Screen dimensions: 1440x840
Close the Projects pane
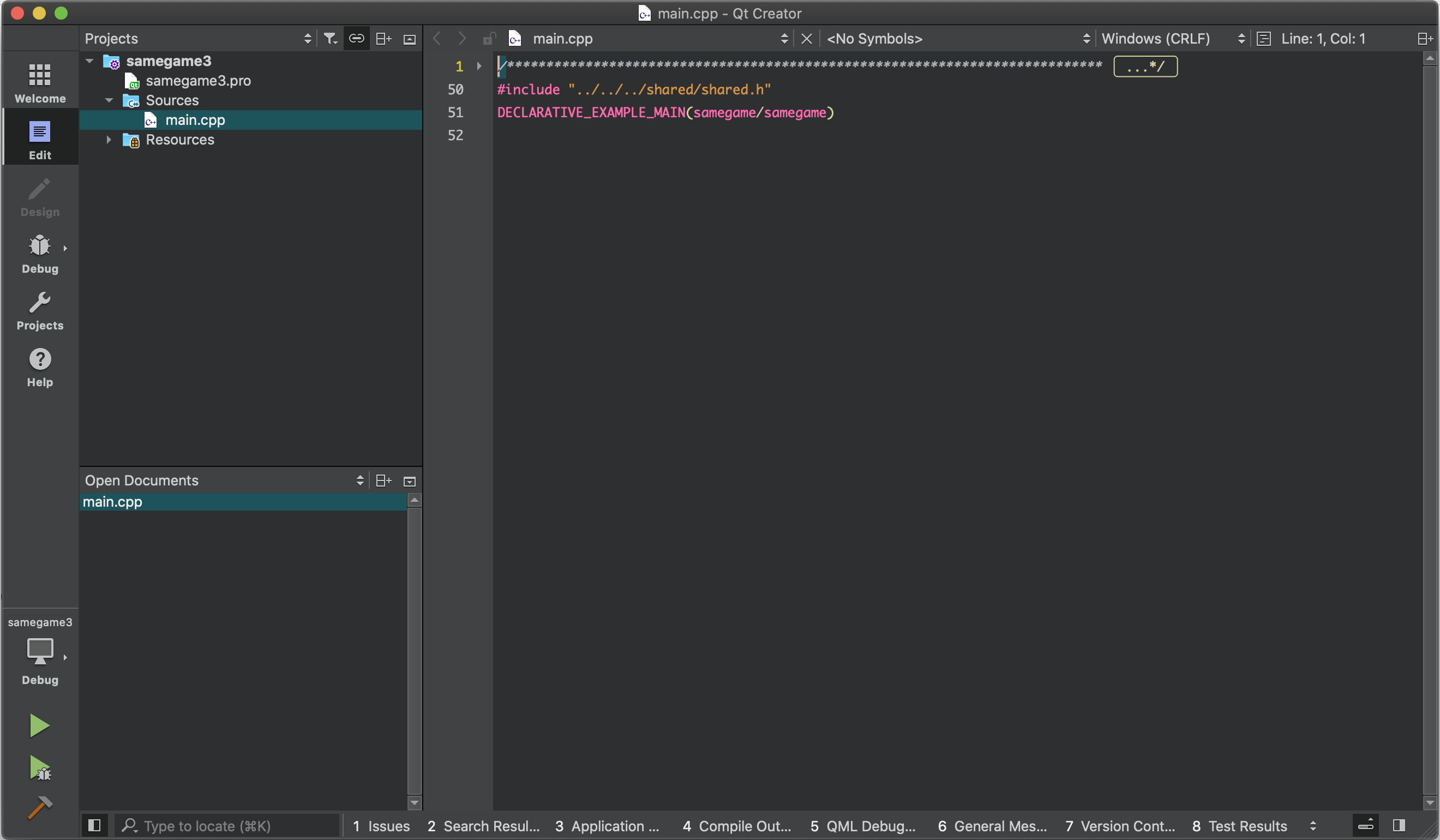[409, 39]
